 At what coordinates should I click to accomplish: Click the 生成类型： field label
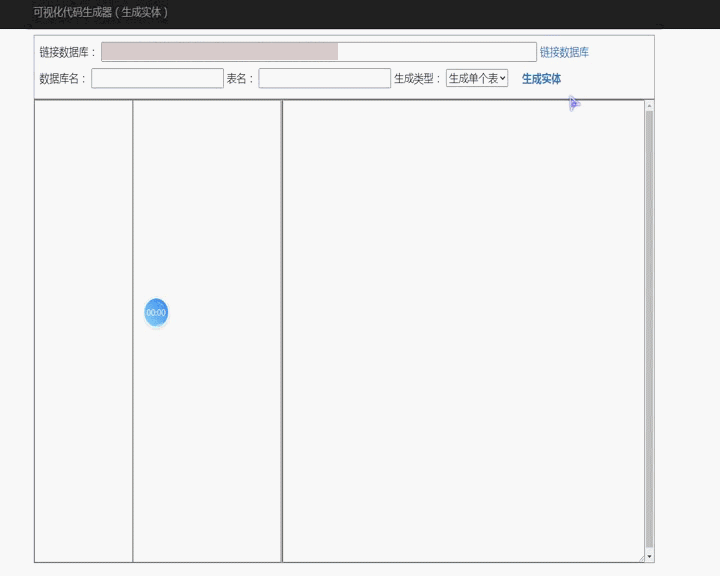[x=418, y=79]
